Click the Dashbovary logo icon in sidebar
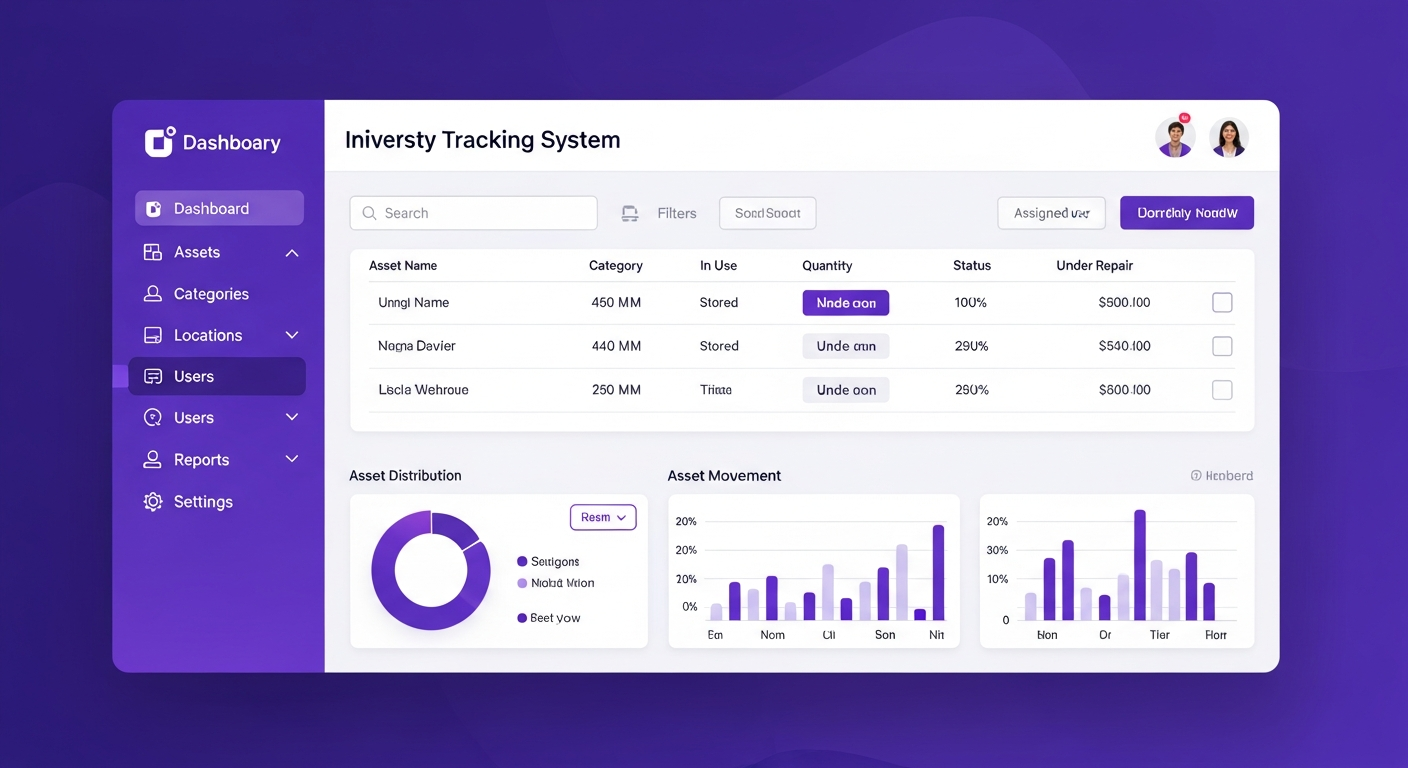 160,142
